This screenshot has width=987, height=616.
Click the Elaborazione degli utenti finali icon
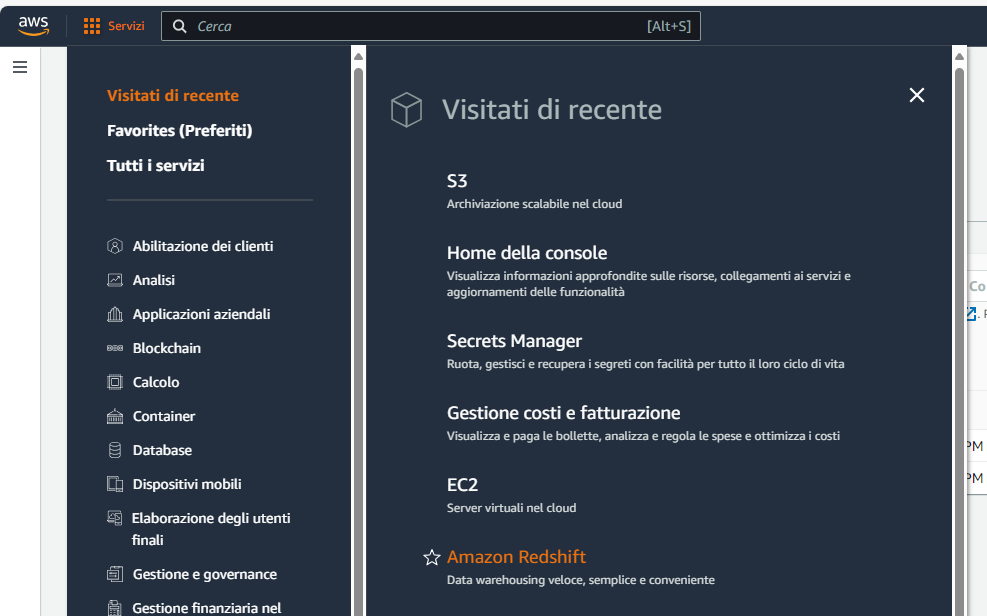pyautogui.click(x=115, y=518)
